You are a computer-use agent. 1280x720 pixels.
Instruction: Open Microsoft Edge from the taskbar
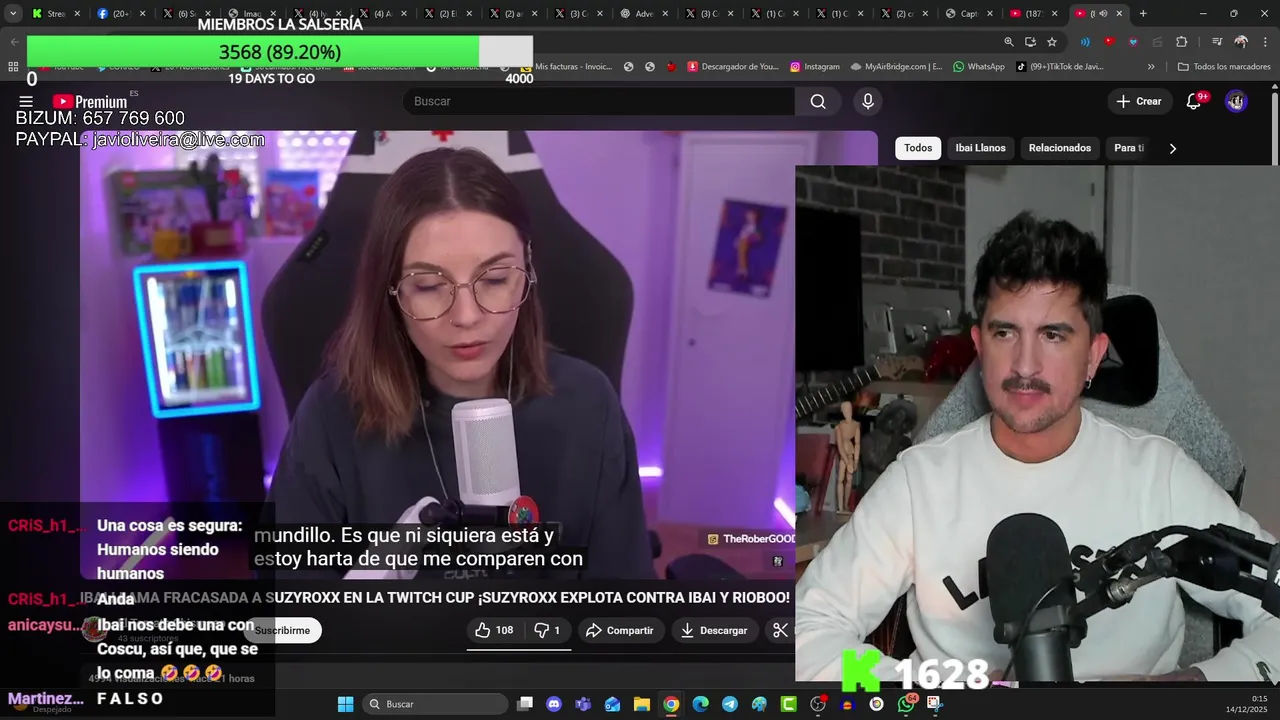701,704
